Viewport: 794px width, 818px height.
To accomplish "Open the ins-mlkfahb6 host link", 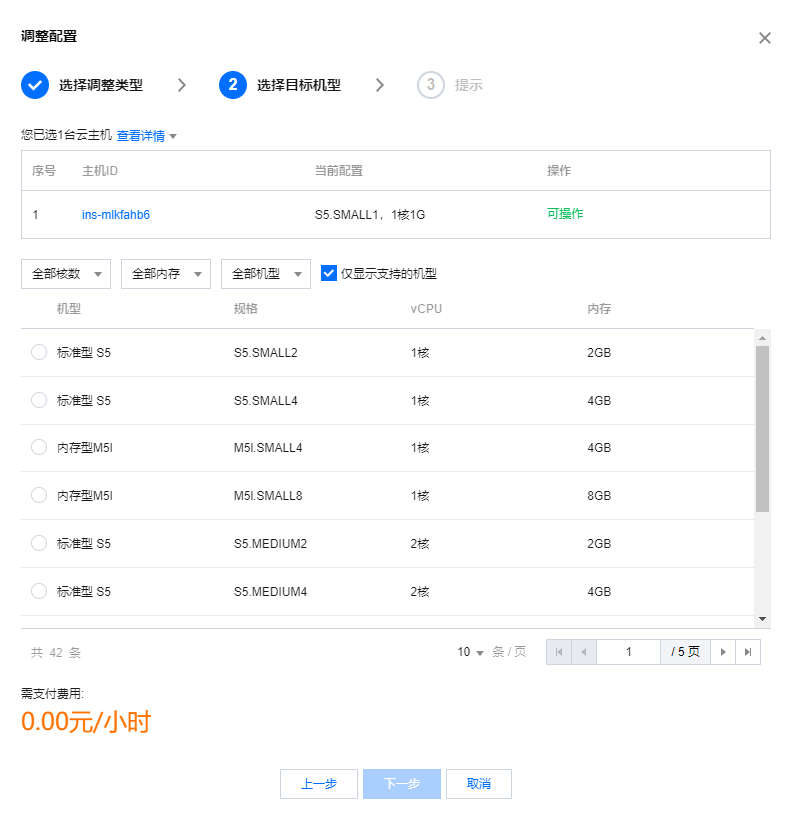I will point(116,214).
